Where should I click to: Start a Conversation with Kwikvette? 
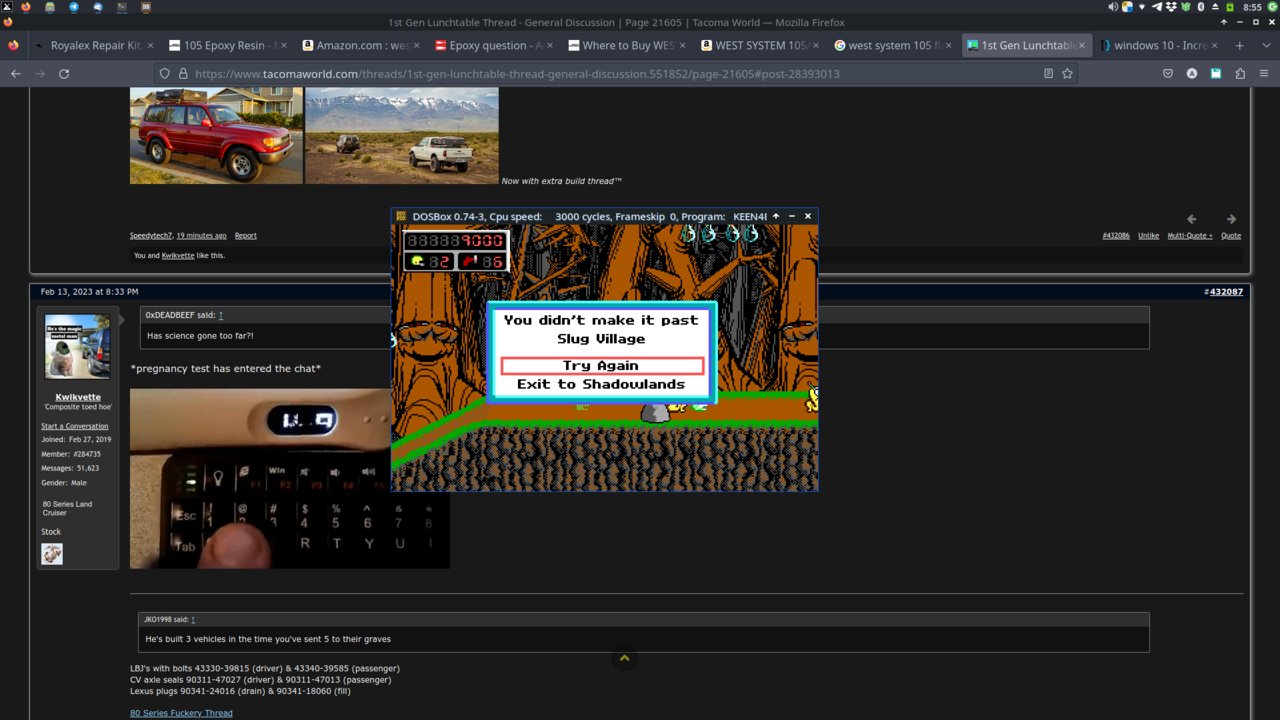[x=75, y=426]
